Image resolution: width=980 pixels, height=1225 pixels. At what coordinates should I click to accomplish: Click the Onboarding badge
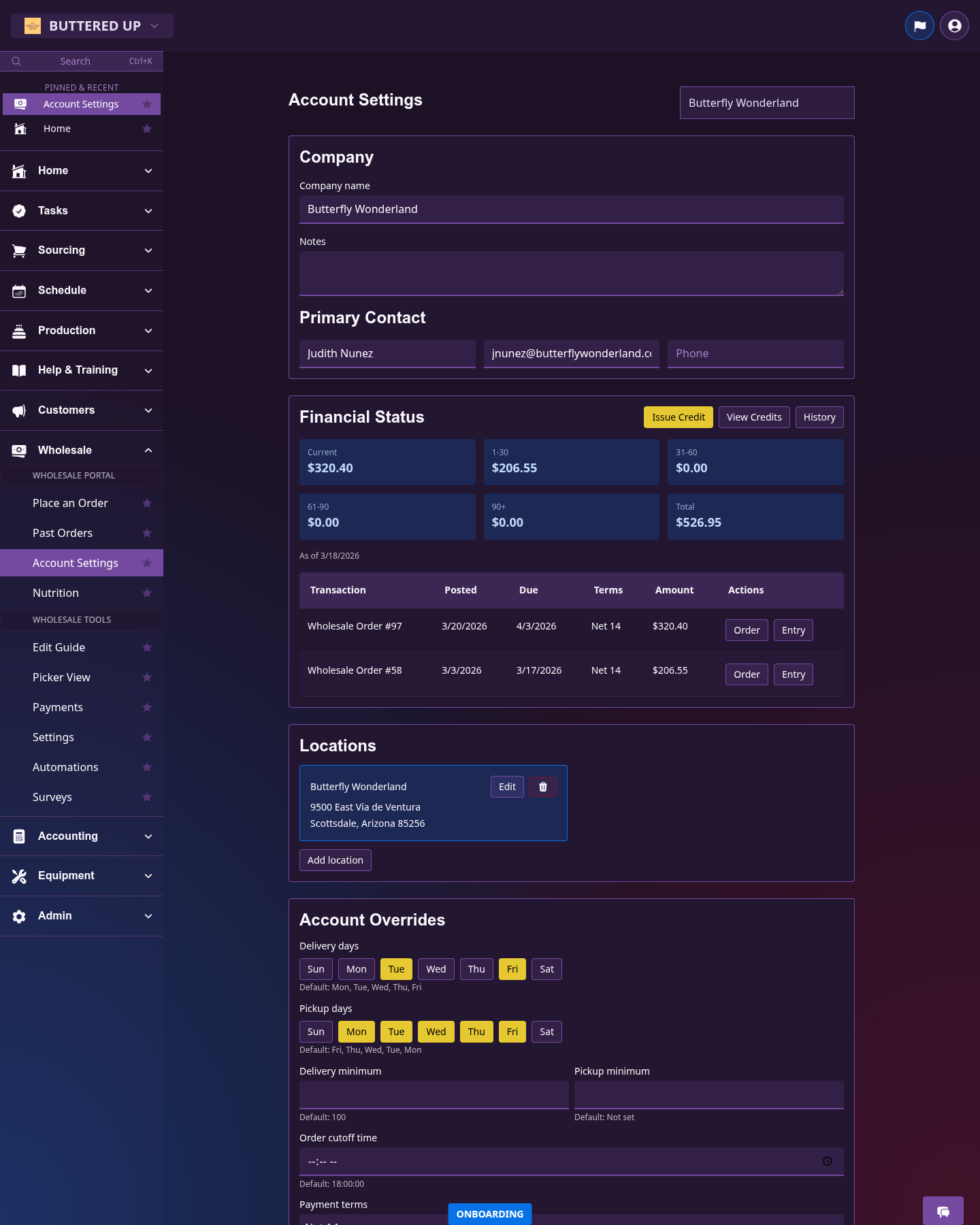[490, 1214]
